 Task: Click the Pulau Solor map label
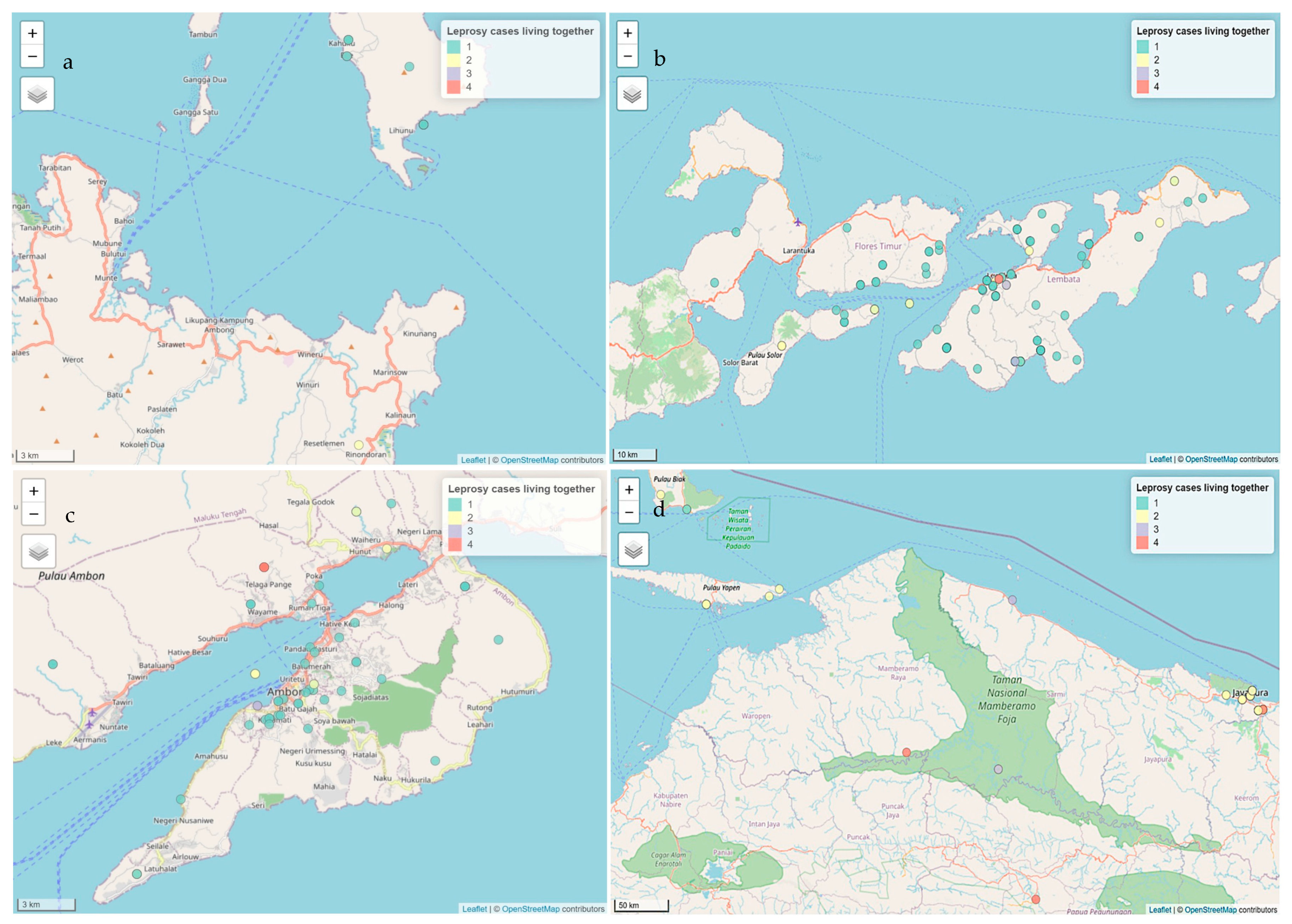point(765,355)
